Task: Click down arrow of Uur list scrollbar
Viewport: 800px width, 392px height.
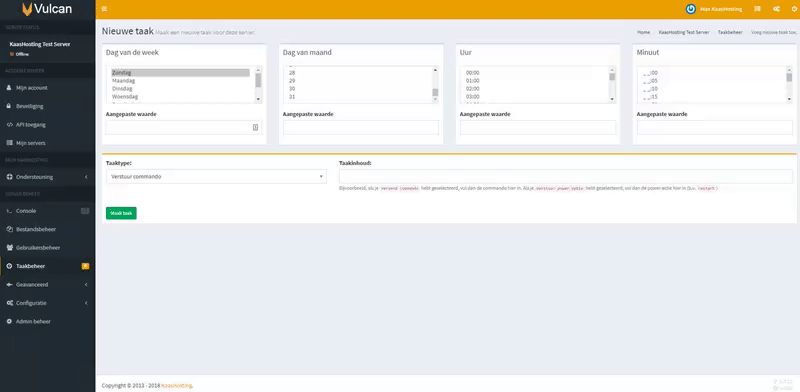Action: [612, 99]
